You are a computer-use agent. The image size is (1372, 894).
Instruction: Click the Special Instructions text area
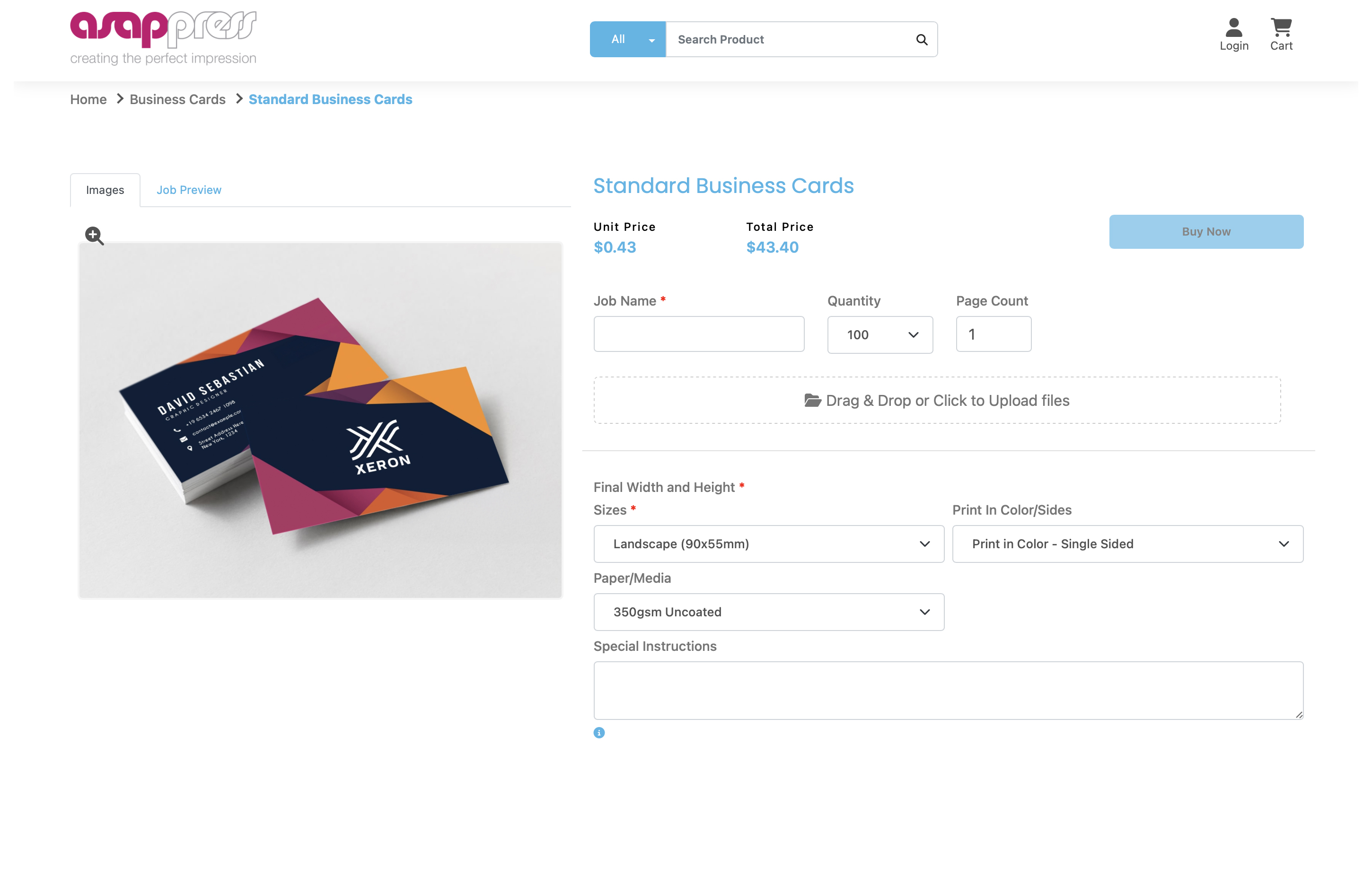948,690
